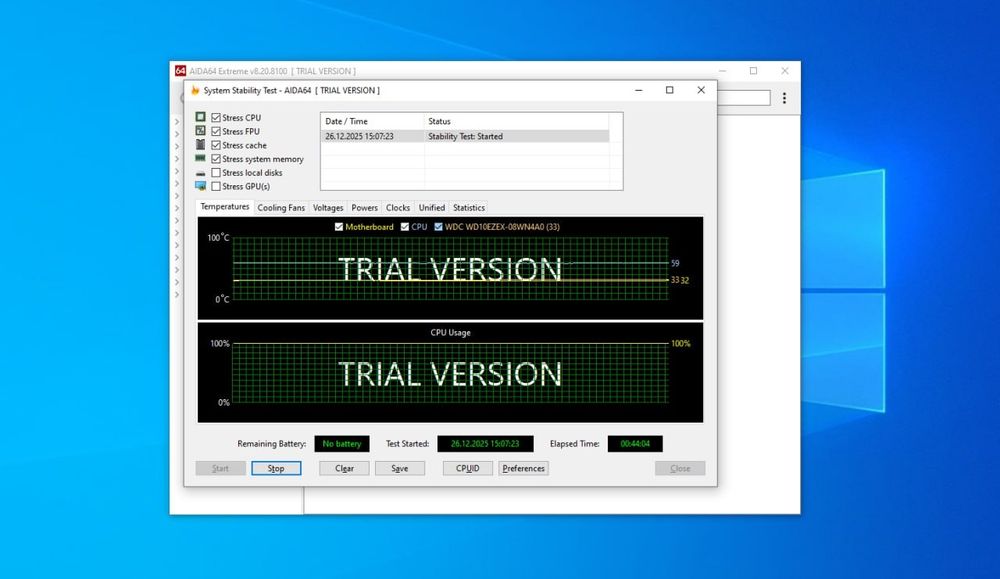Viewport: 1000px width, 579px height.
Task: Click the RAM module icon beside Stress system memory
Action: [x=200, y=158]
